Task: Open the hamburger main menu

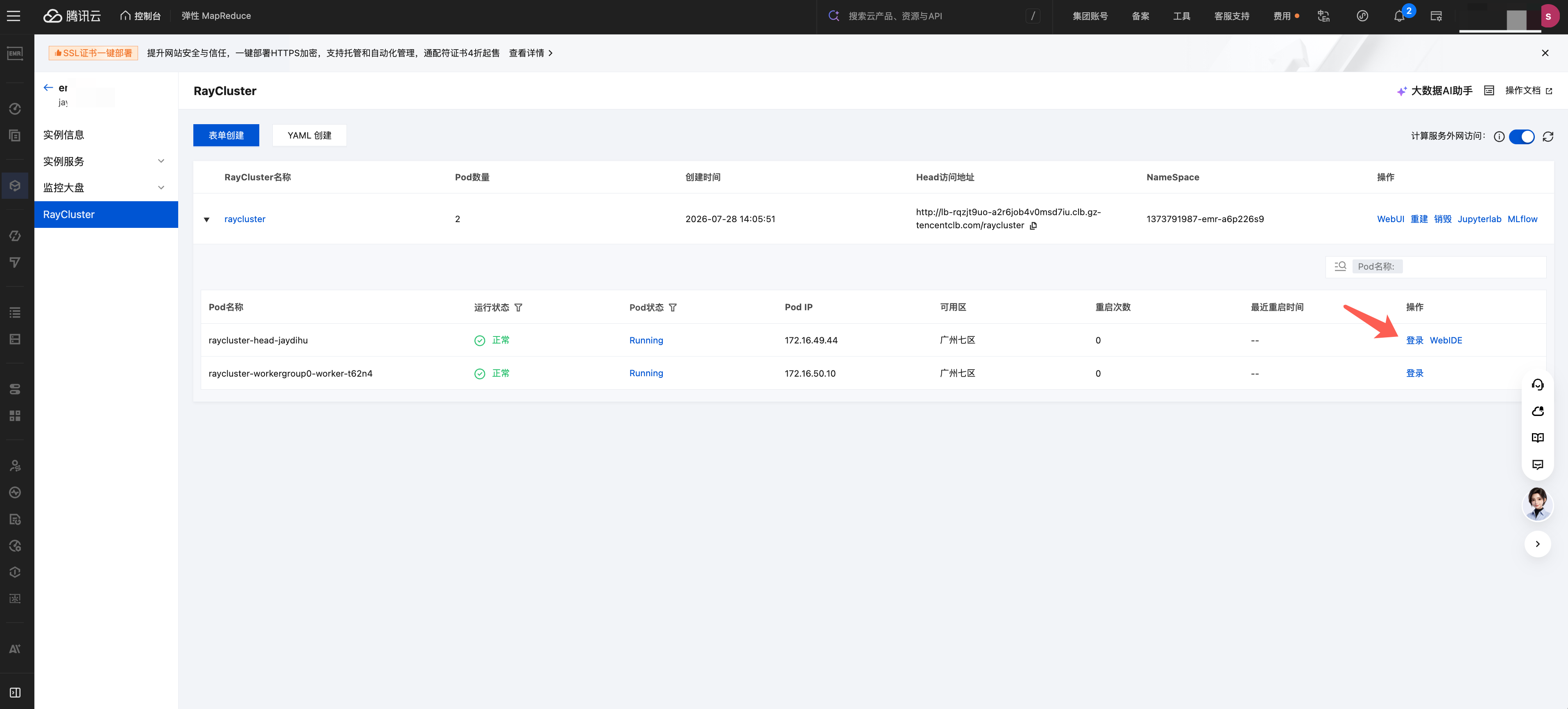Action: pyautogui.click(x=14, y=16)
